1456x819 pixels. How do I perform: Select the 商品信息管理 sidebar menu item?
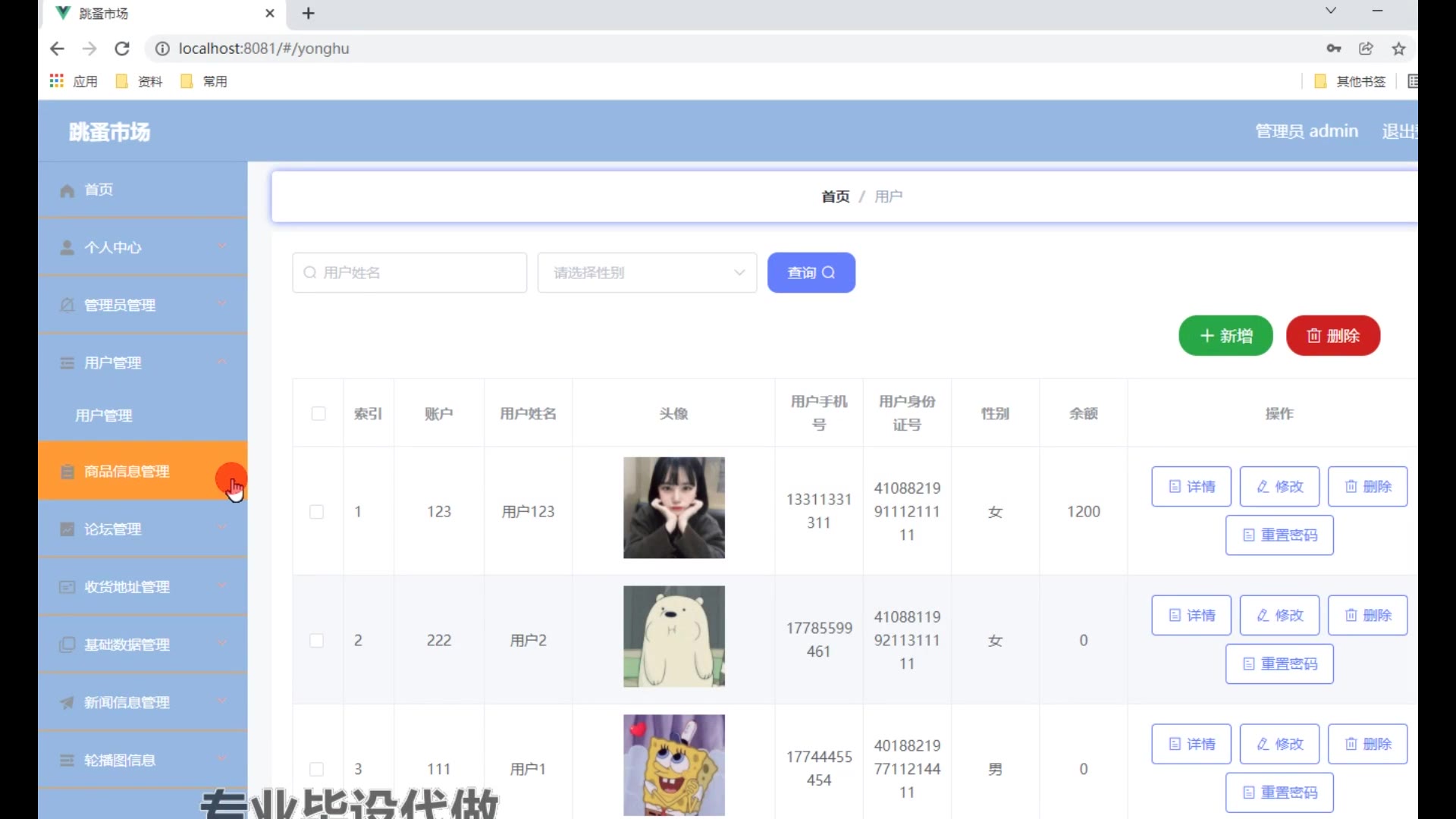coord(127,472)
